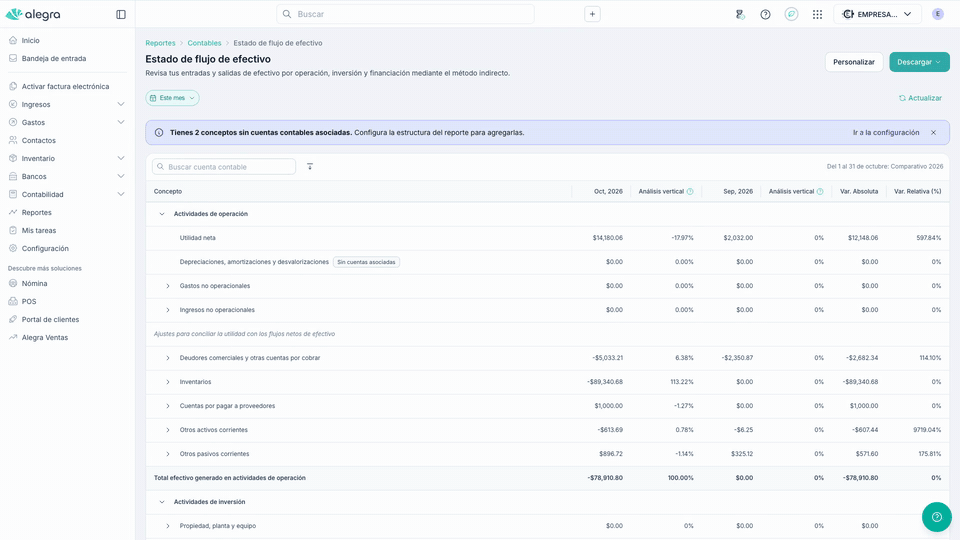Click the Inicio home icon in sidebar
Screen dimensions: 960x540
[13, 40]
